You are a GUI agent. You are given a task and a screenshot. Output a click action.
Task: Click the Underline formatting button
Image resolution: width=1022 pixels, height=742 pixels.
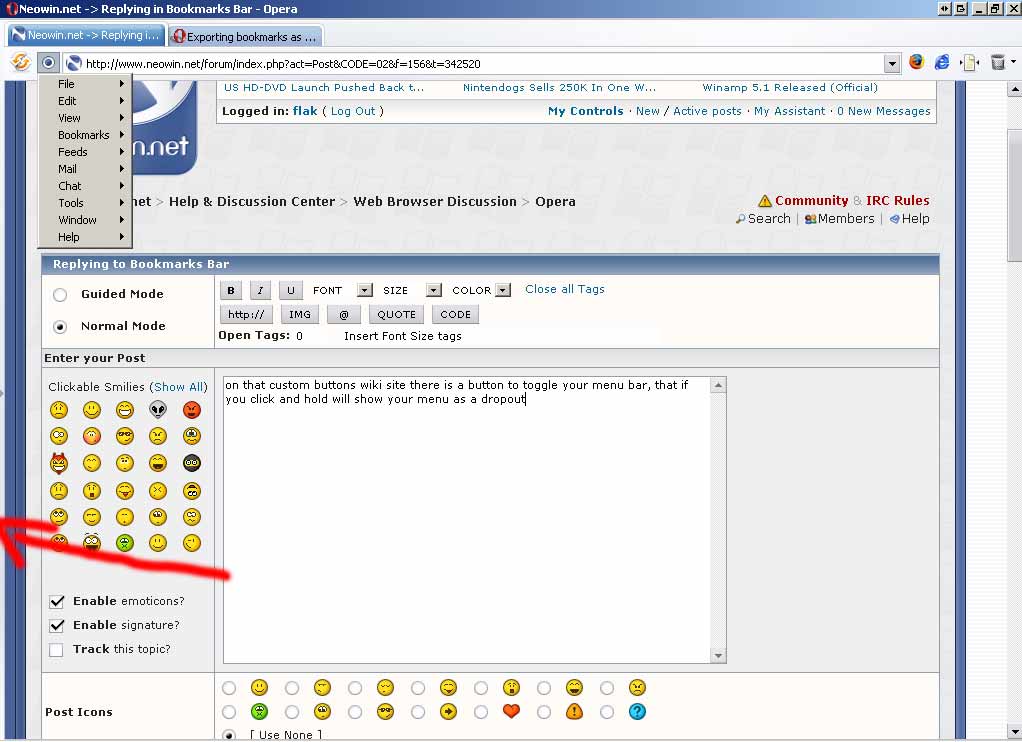291,290
